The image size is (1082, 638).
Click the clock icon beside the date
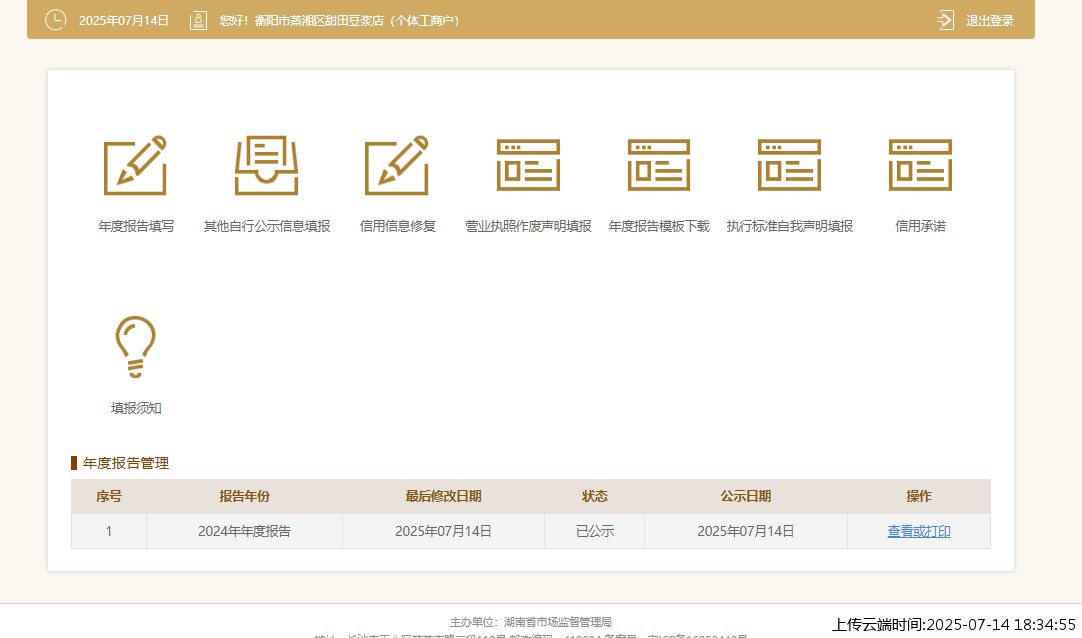click(x=55, y=20)
